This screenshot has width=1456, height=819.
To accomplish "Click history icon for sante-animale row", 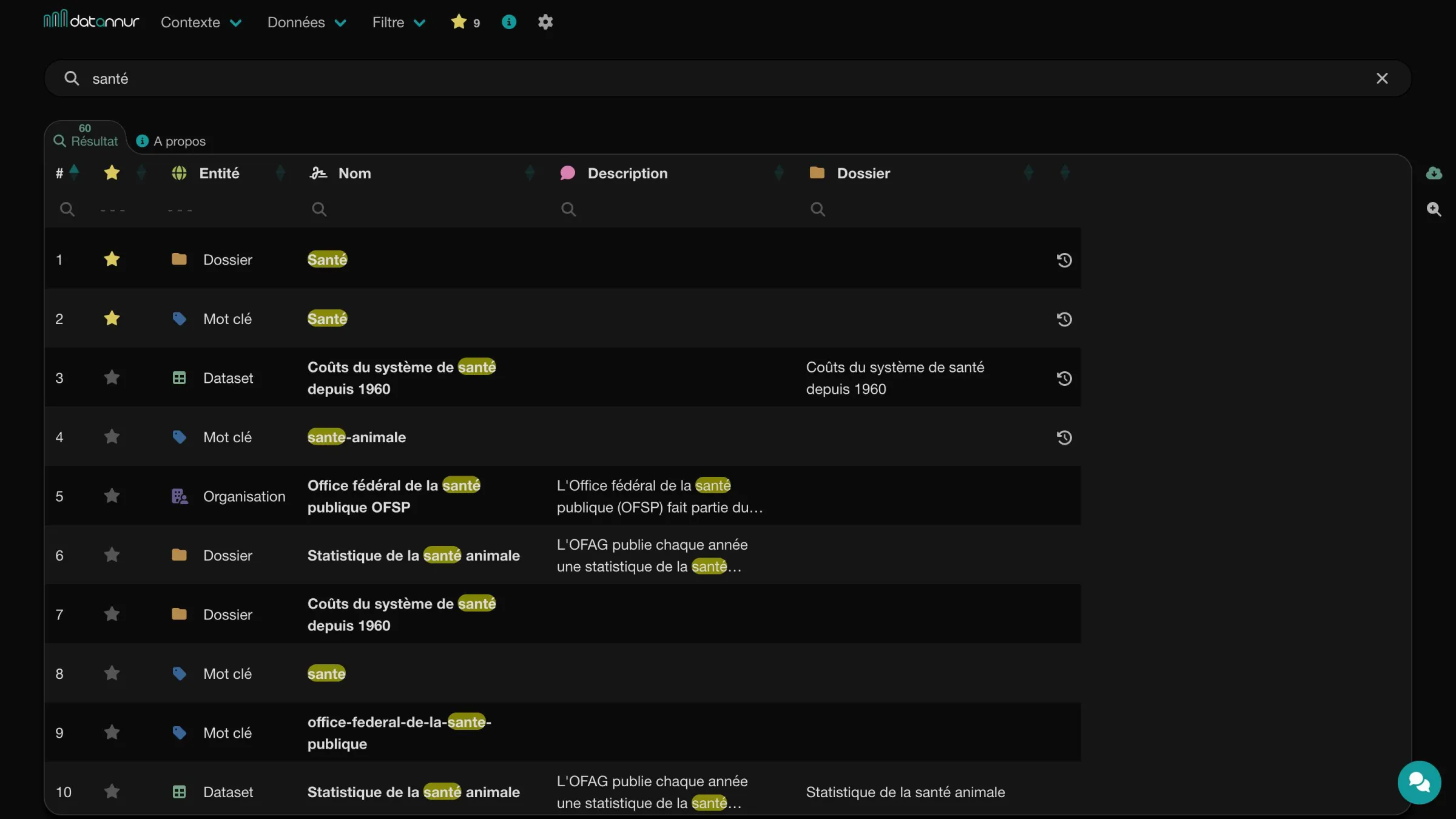I will tap(1064, 437).
